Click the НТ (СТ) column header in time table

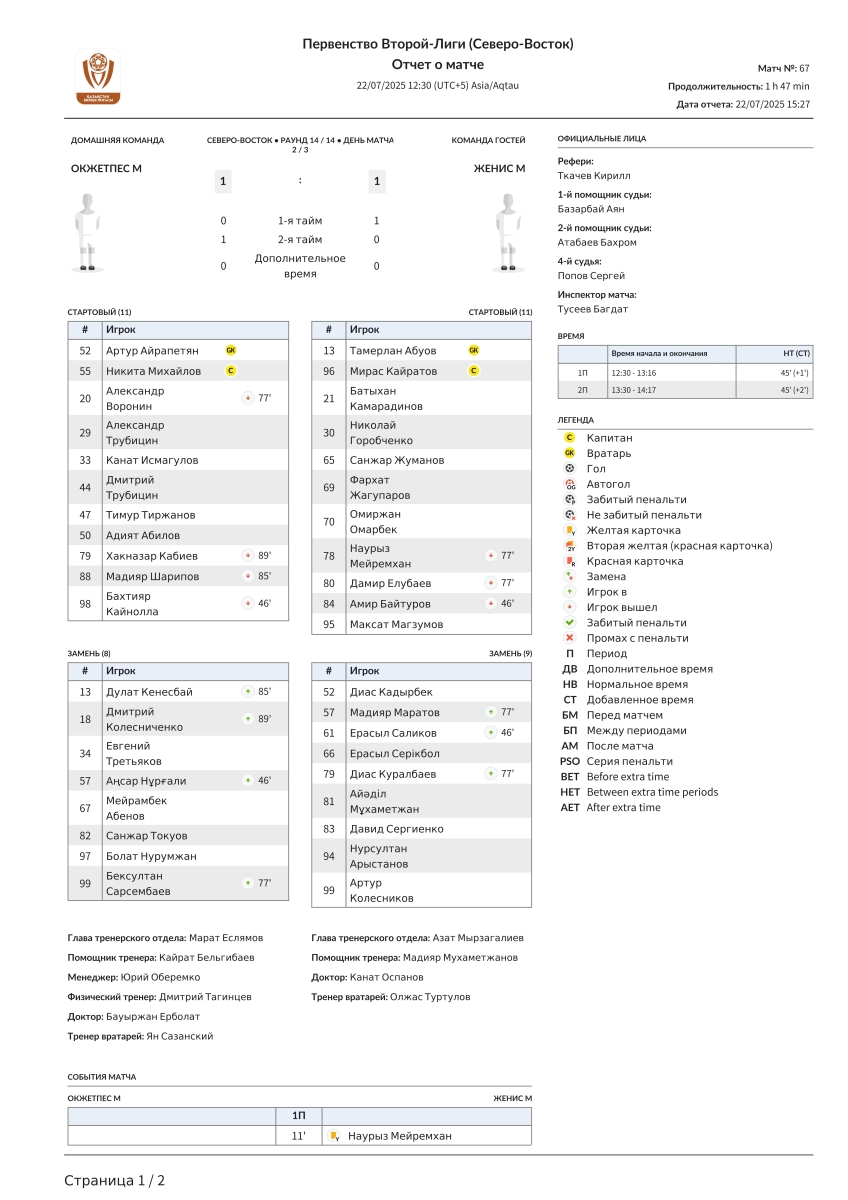(x=796, y=354)
